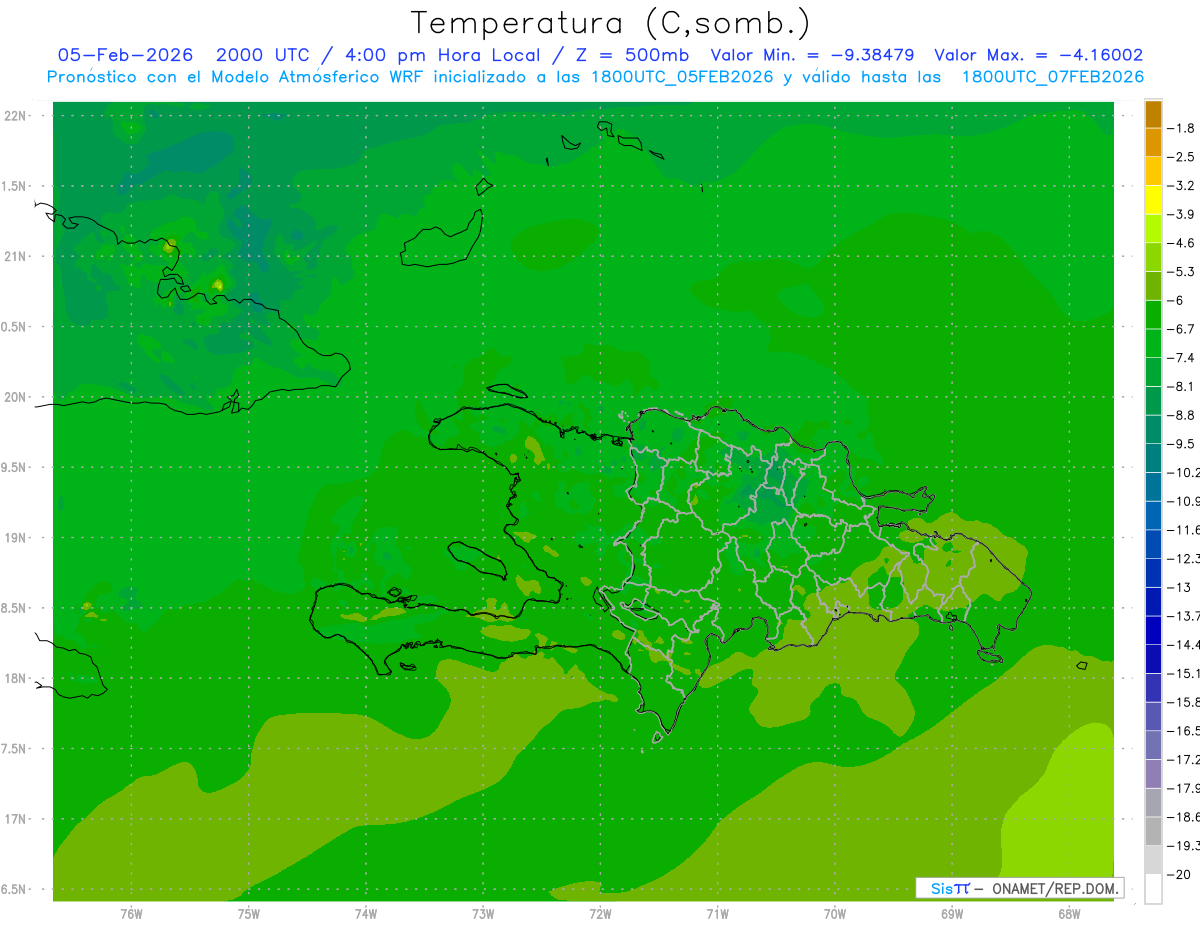
Task: Select the yellow swatch between -3.2 and -3.9
Action: click(1153, 200)
